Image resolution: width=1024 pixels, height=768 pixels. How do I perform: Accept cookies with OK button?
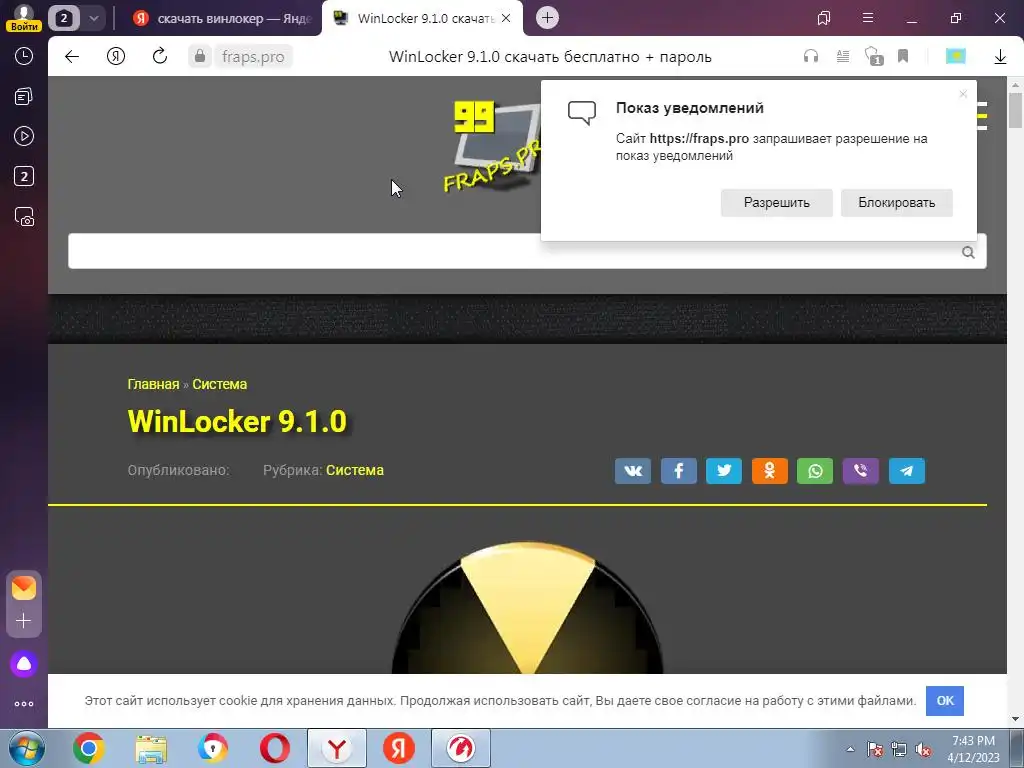tap(945, 701)
